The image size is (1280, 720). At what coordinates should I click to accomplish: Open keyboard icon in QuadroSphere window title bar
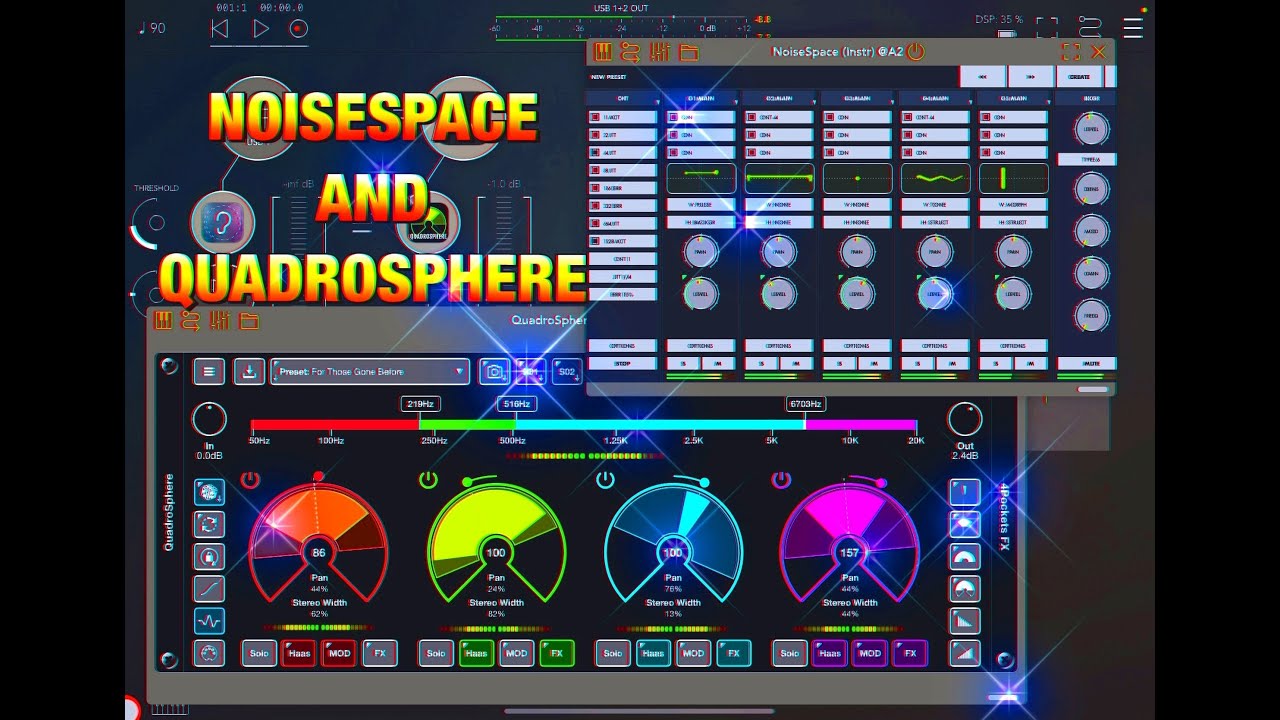tap(164, 320)
